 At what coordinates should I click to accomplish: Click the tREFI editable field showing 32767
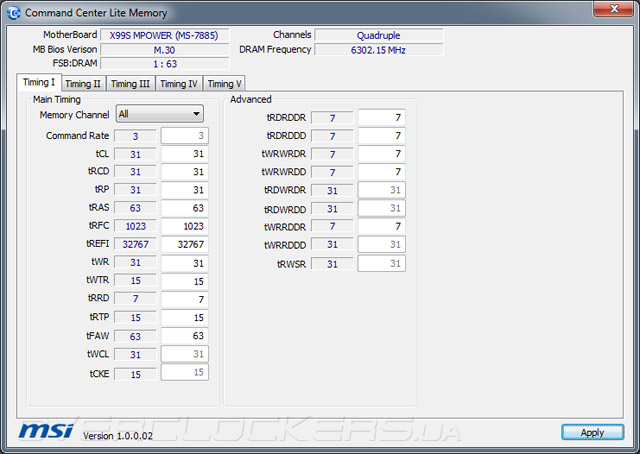[184, 244]
